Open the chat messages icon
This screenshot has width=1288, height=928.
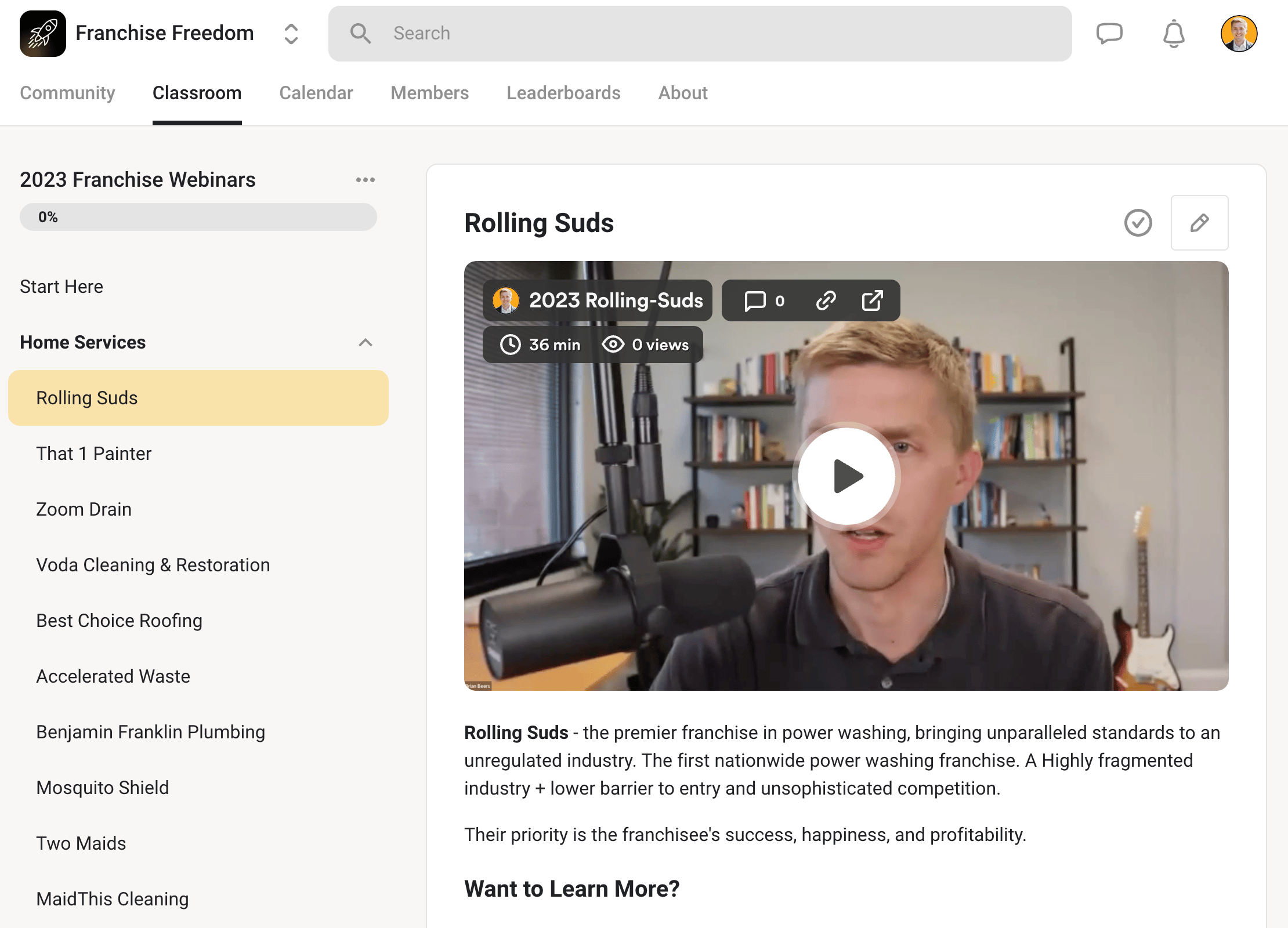[1109, 34]
